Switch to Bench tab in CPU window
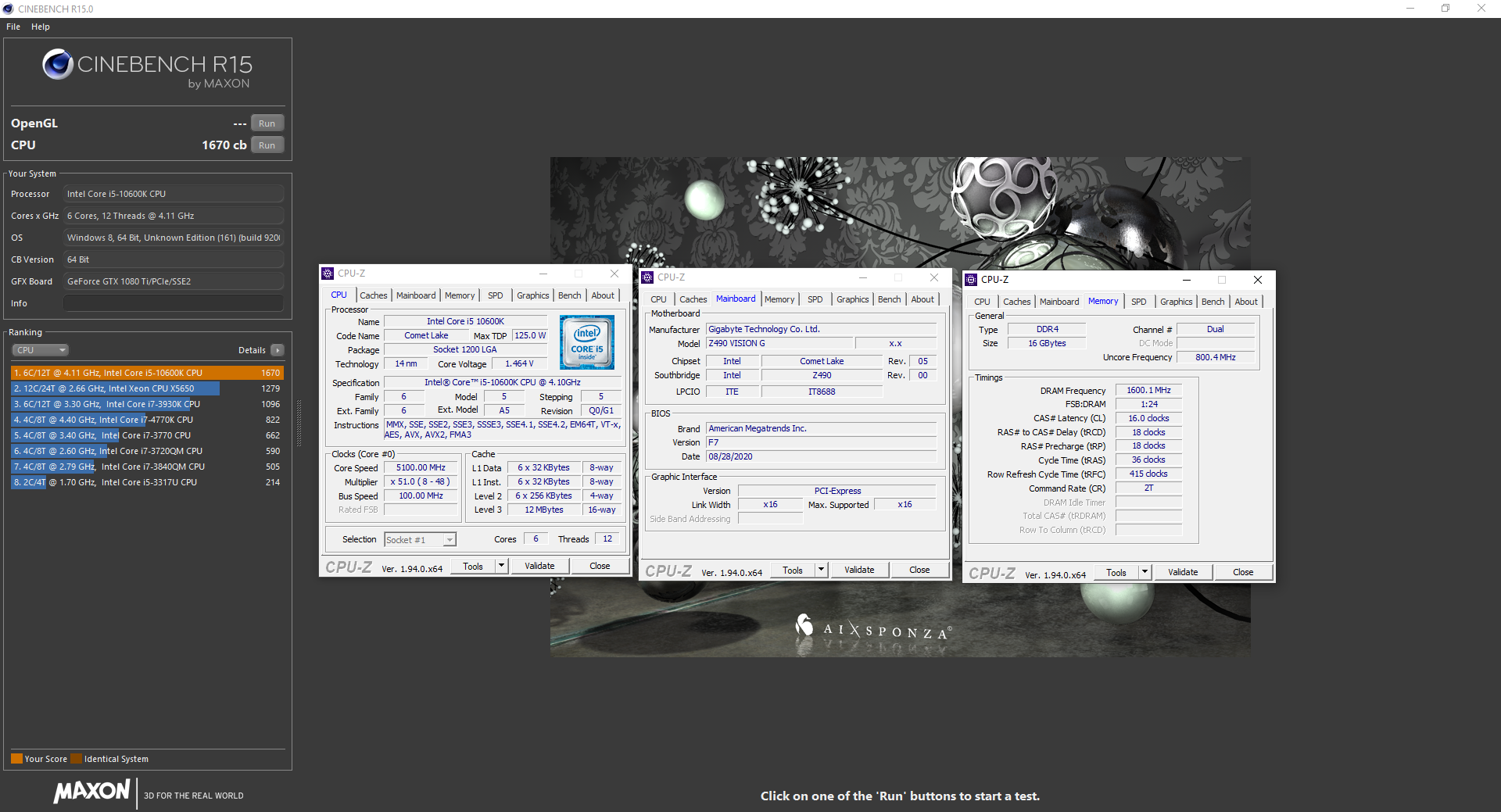 pos(570,295)
